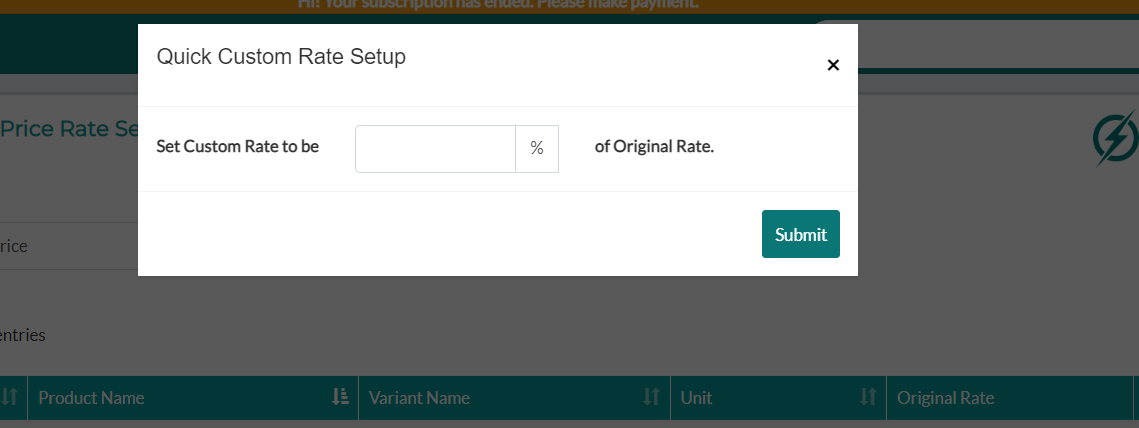This screenshot has width=1139, height=428.
Task: Click the custom rate percentage input field
Action: point(435,149)
